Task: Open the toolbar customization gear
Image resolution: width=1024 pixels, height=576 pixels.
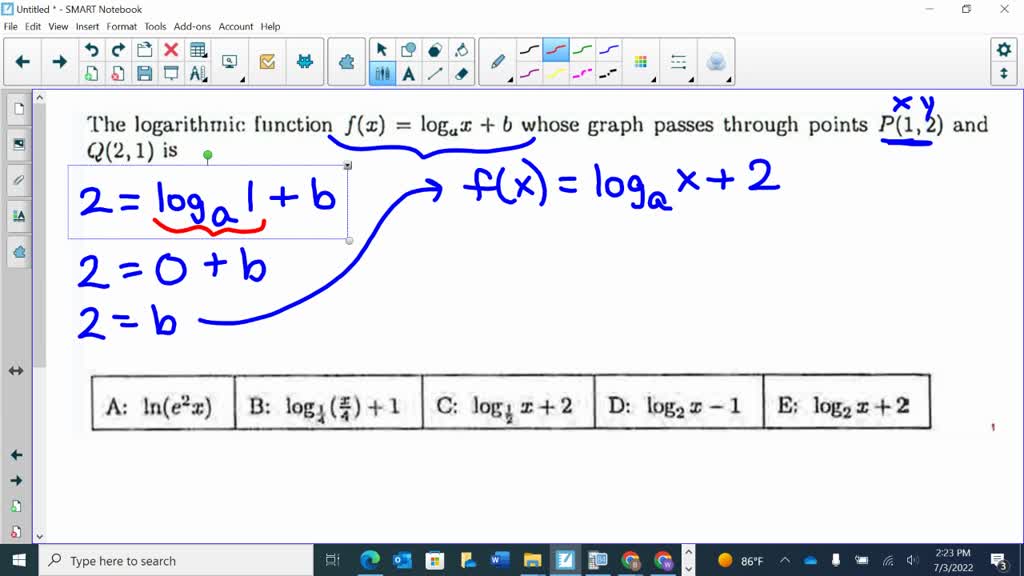Action: 1005,48
